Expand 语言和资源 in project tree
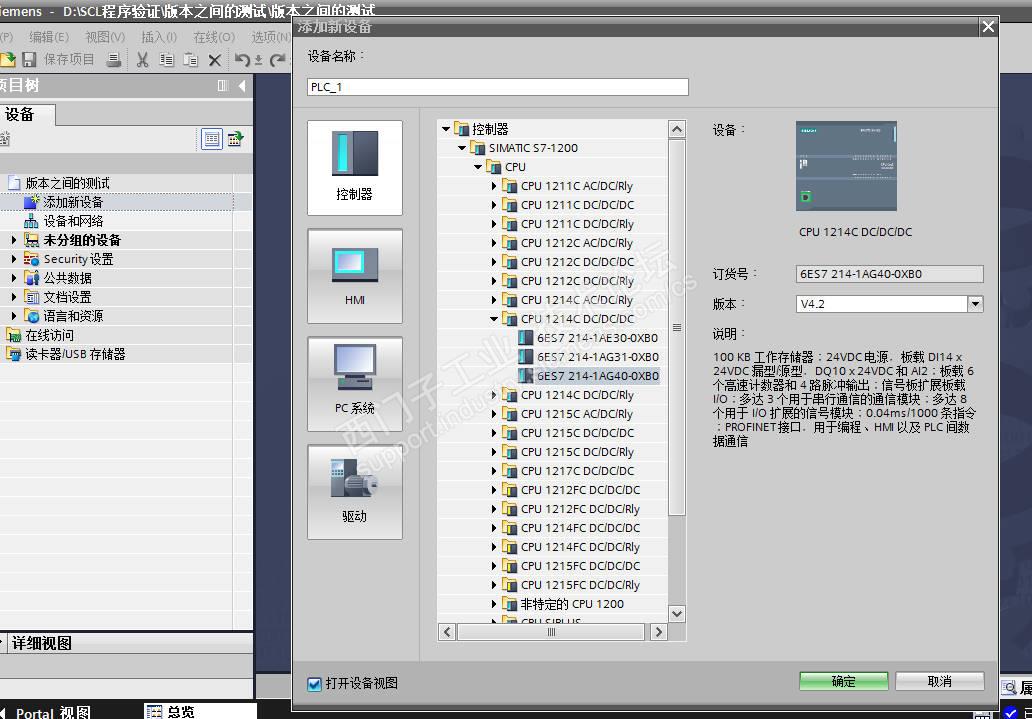 pyautogui.click(x=14, y=317)
